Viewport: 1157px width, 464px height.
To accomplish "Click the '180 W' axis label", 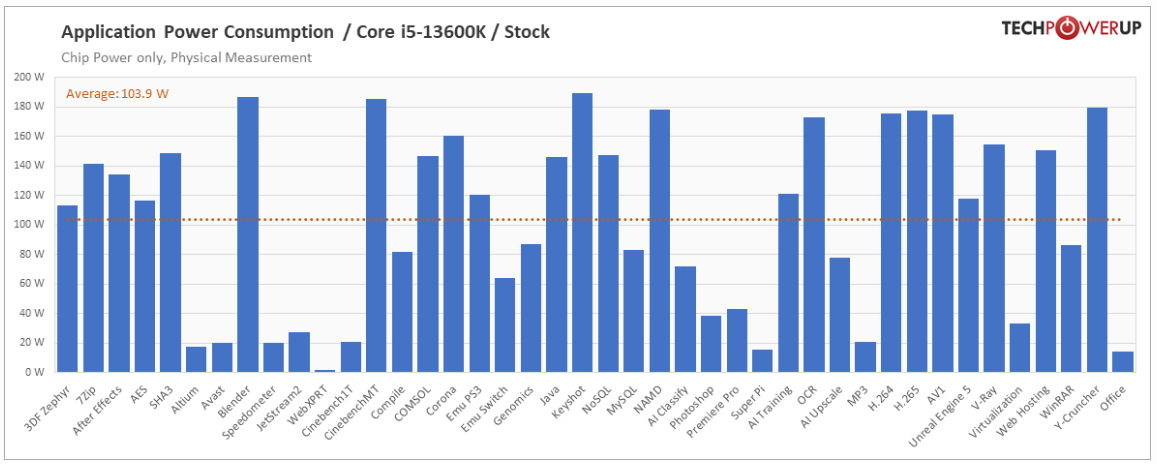I will click(30, 106).
